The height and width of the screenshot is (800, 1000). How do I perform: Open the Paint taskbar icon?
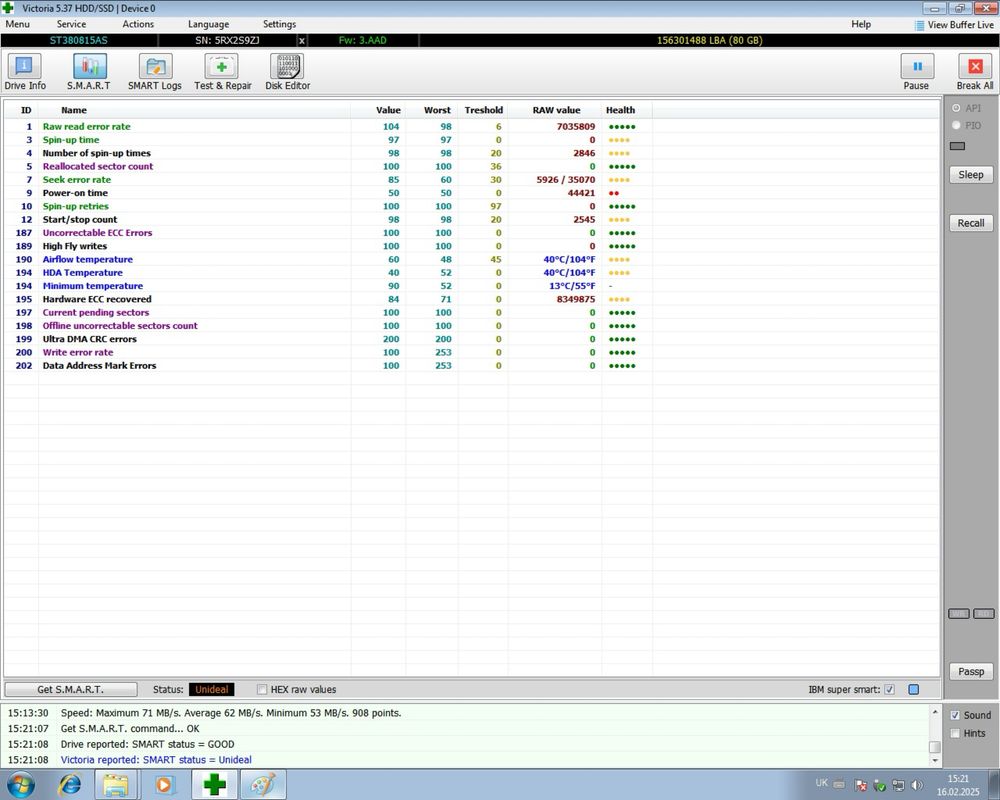pos(263,784)
